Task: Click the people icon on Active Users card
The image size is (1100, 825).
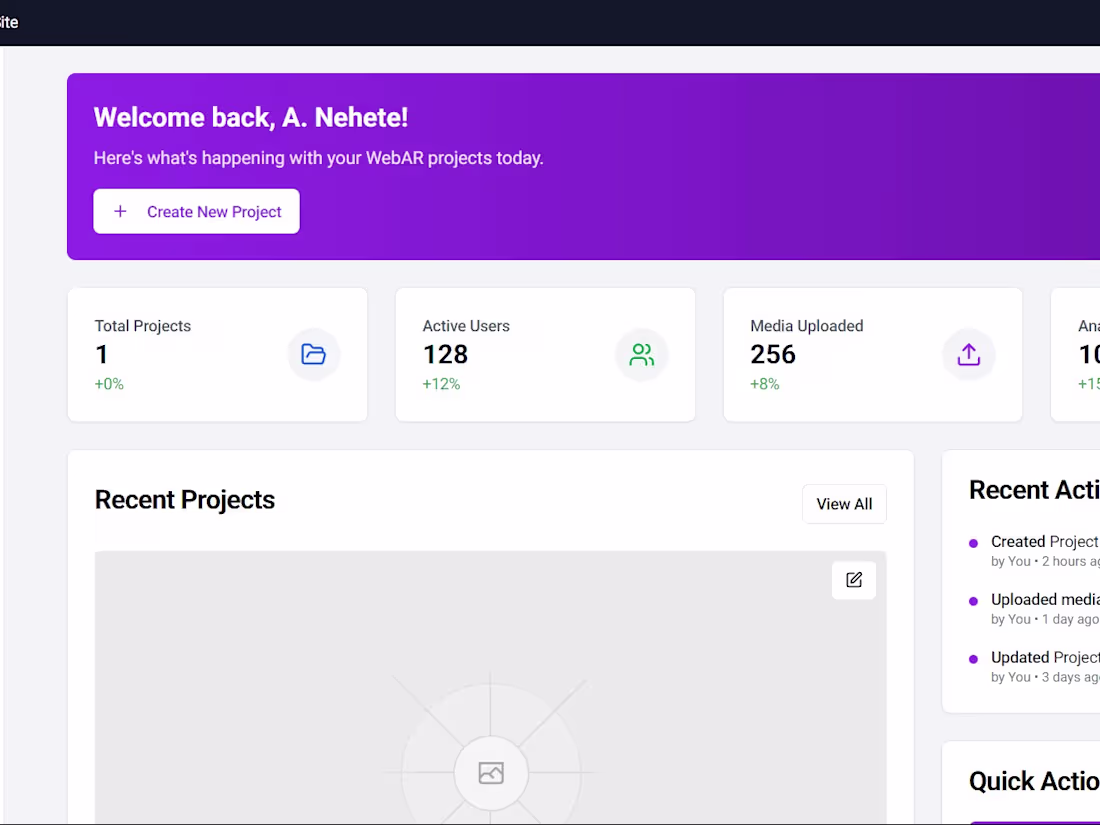Action: click(641, 354)
